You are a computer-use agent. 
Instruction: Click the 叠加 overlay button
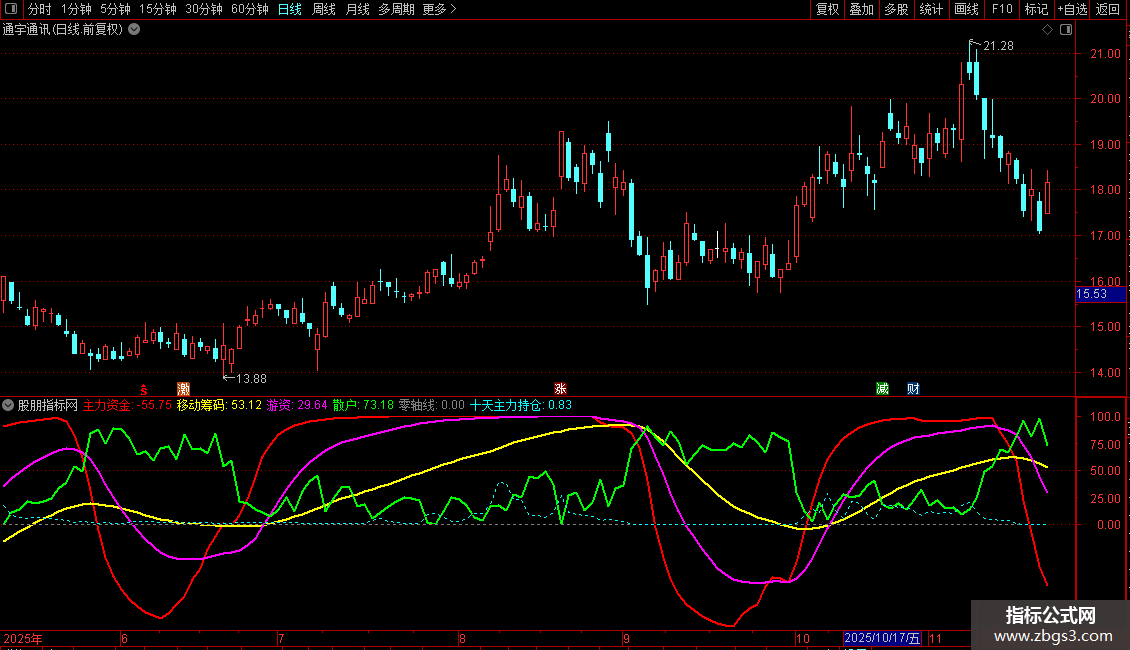click(x=862, y=9)
